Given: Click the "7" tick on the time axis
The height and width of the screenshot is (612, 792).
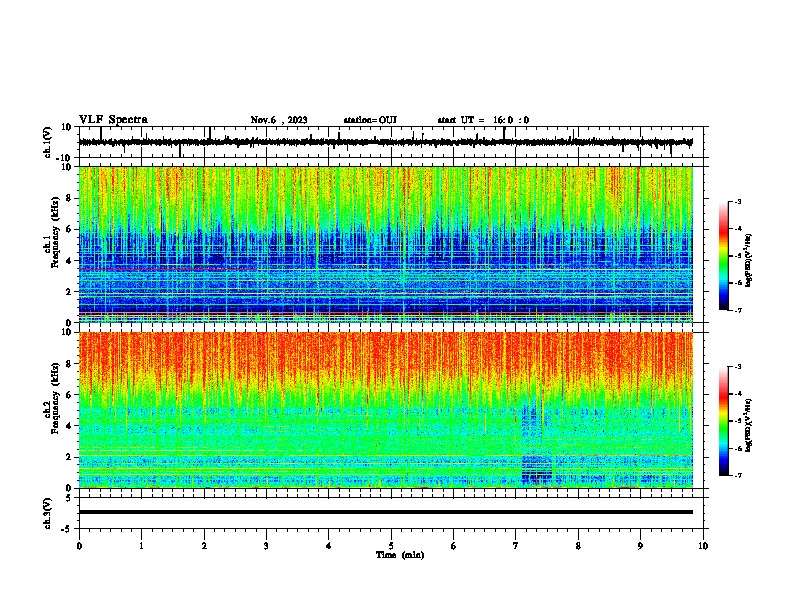Looking at the screenshot, I should coord(516,546).
